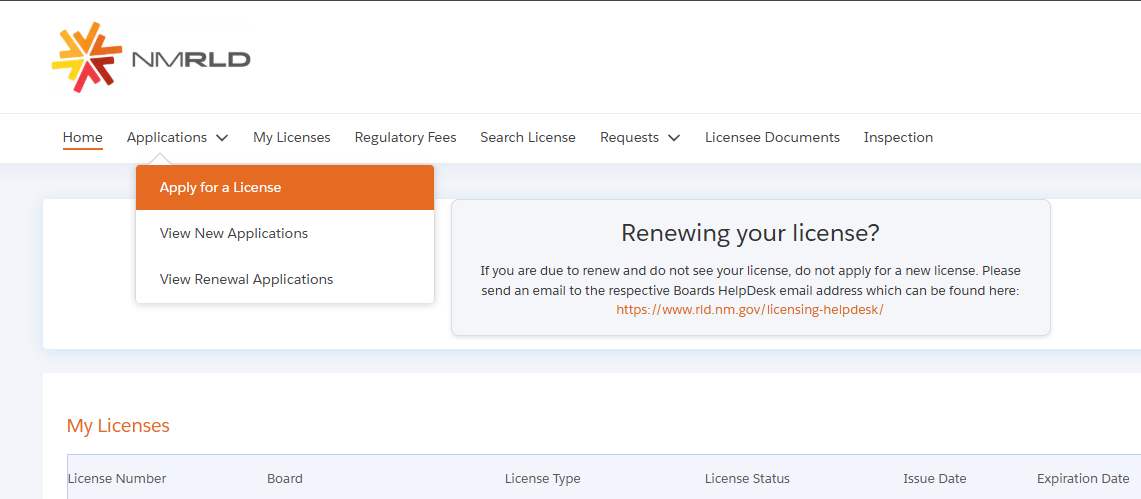The width and height of the screenshot is (1141, 499).
Task: Navigate to Regulatory Fees
Action: pos(405,138)
